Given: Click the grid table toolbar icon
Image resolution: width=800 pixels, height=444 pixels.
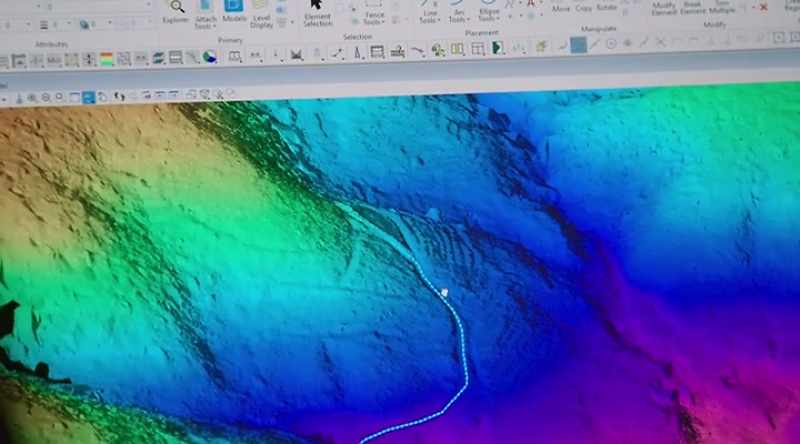Looking at the screenshot, I should tap(478, 49).
